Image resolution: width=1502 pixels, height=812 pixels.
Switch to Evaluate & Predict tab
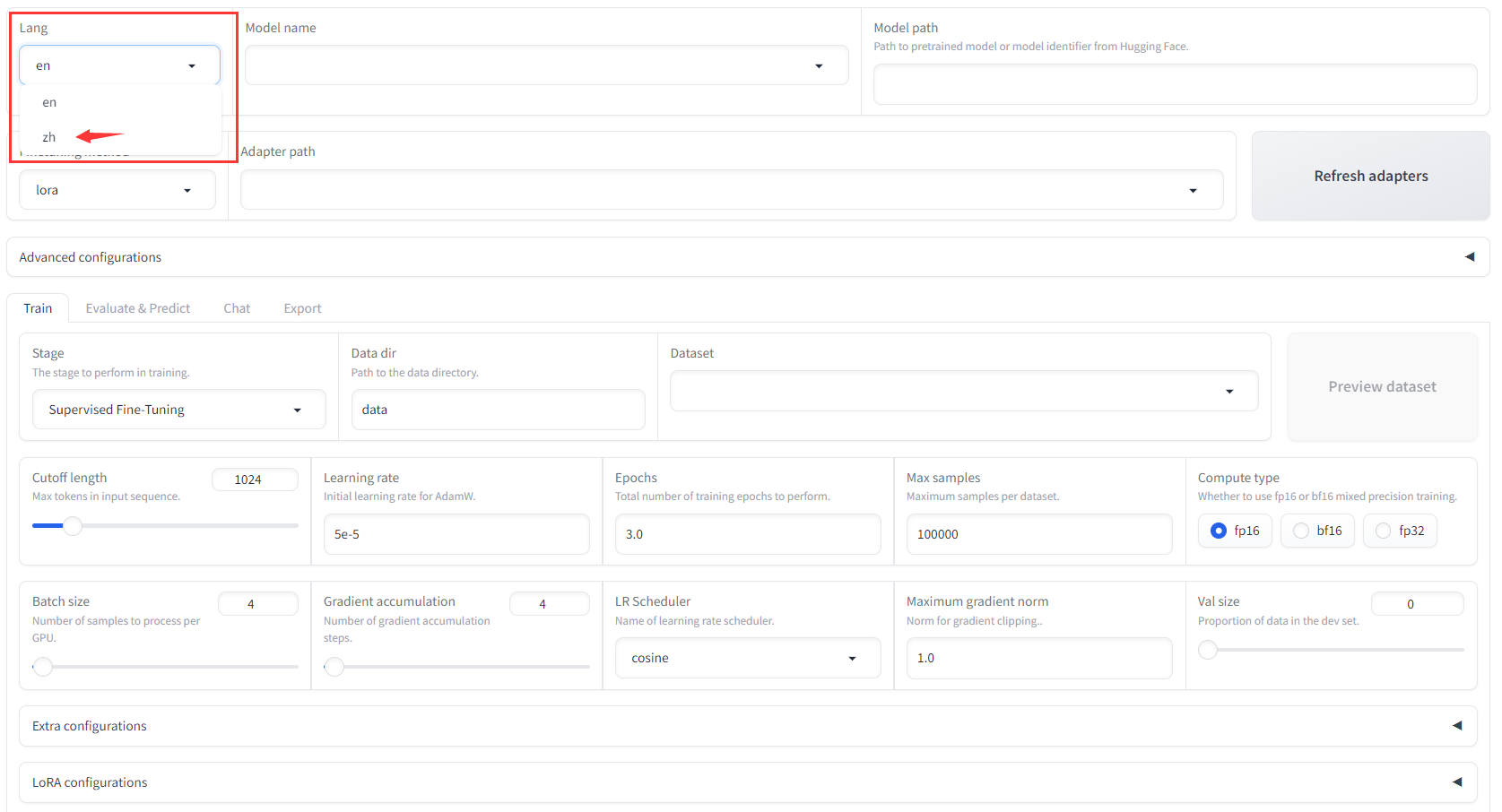tap(138, 308)
